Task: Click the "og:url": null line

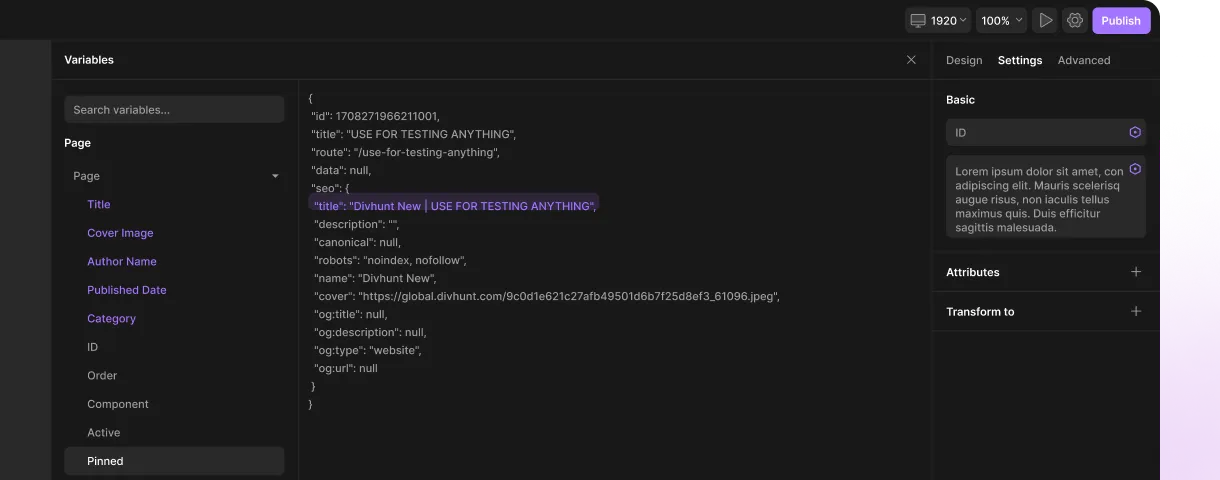Action: 346,368
